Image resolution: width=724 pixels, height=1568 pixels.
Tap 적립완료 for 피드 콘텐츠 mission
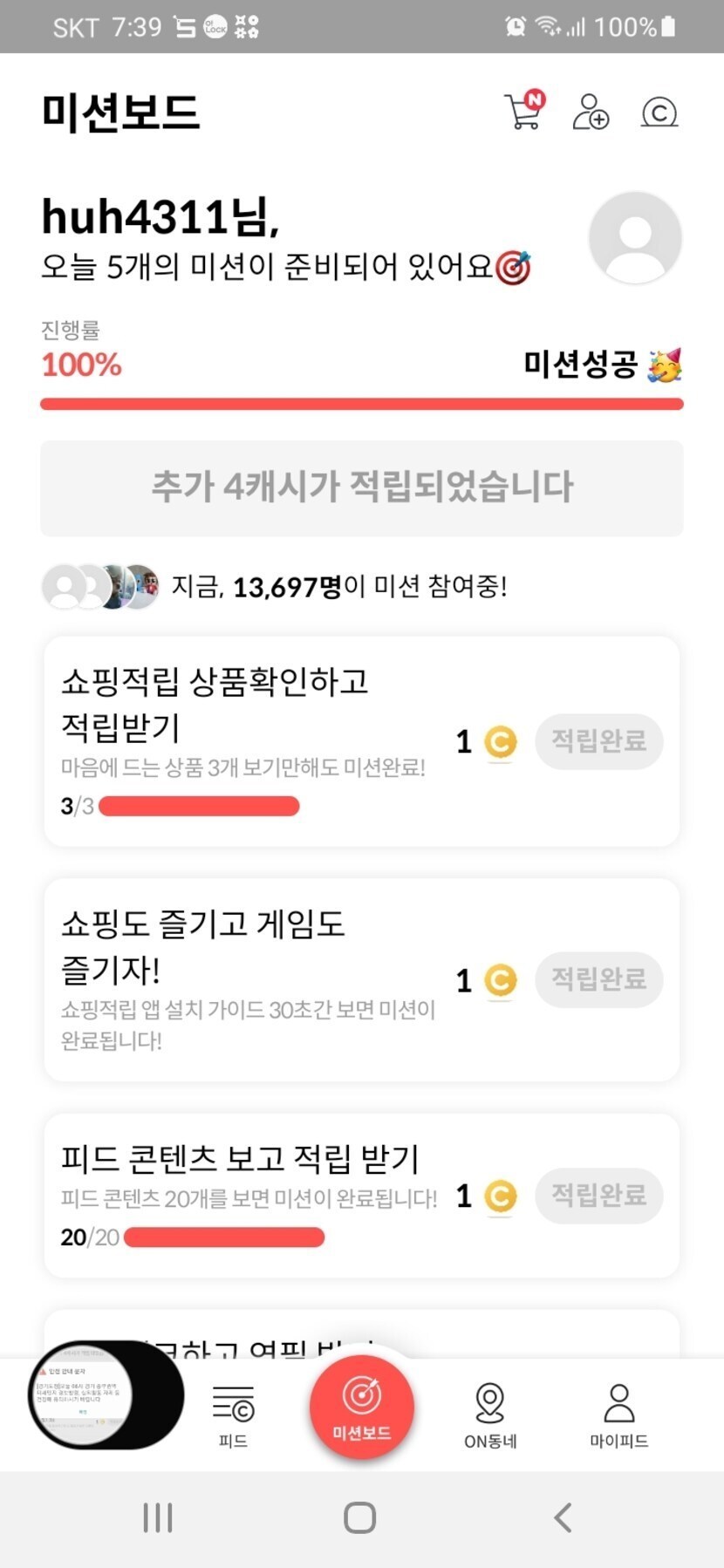click(x=598, y=1195)
